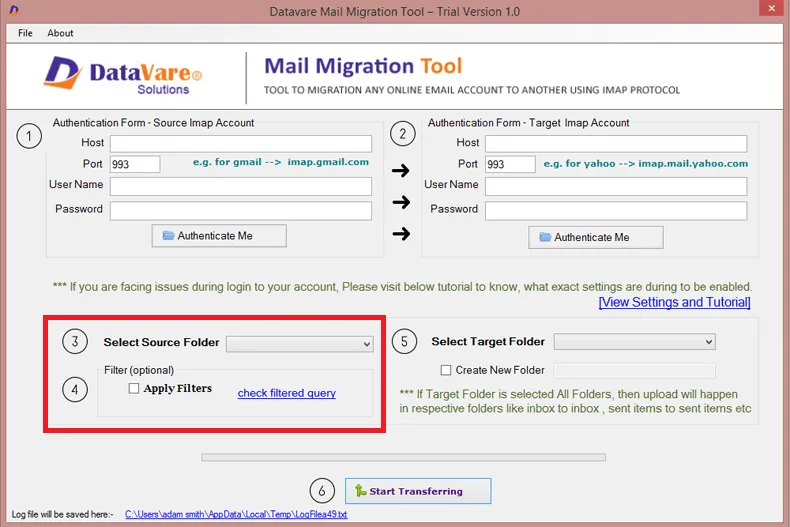Viewport: 790px width, 527px height.
Task: Click the target Port field showing 993
Action: pos(510,164)
